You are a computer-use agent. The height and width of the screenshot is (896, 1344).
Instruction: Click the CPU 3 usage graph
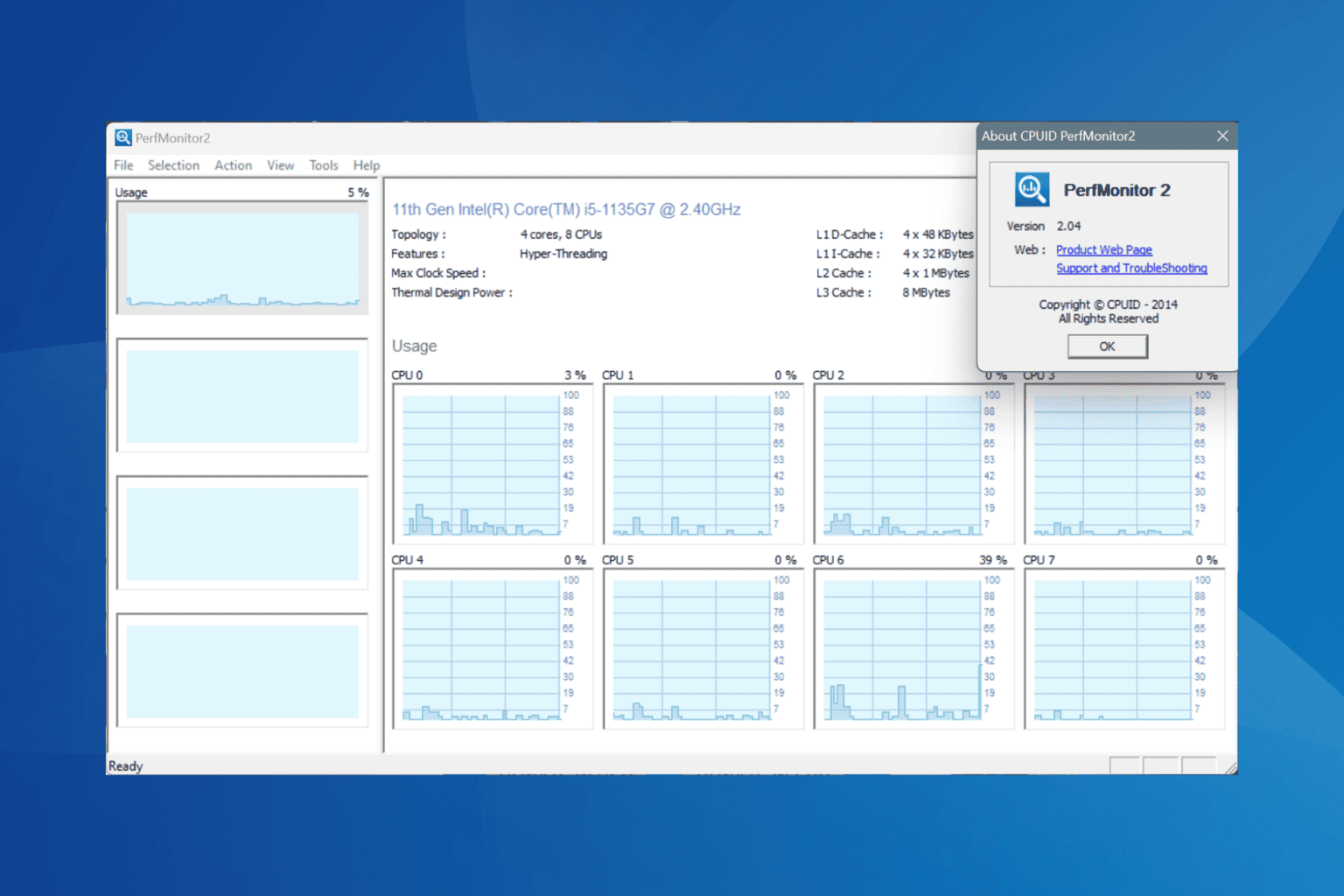click(1123, 464)
